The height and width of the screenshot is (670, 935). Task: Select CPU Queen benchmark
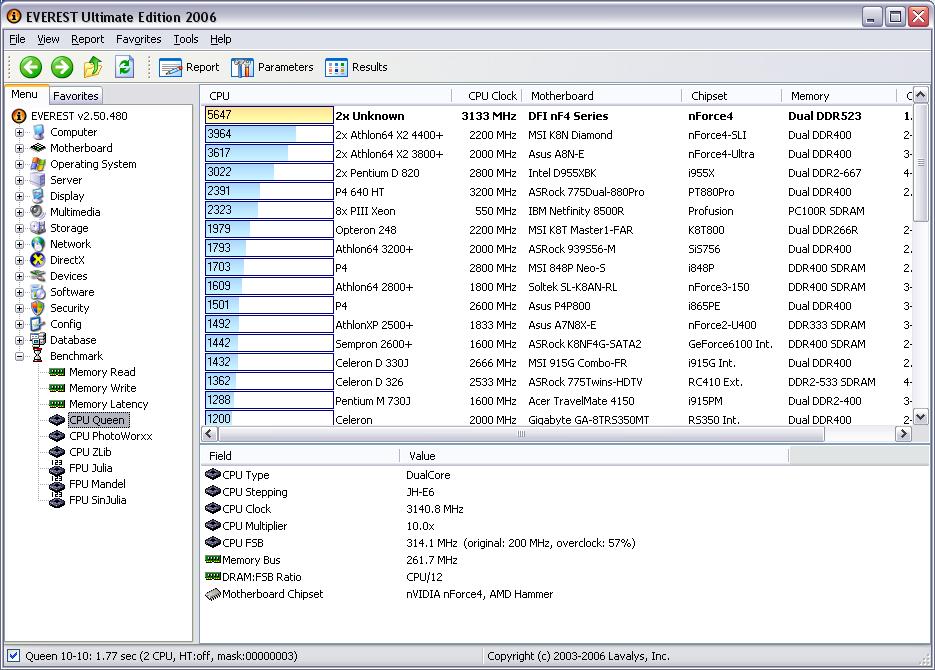(x=97, y=420)
